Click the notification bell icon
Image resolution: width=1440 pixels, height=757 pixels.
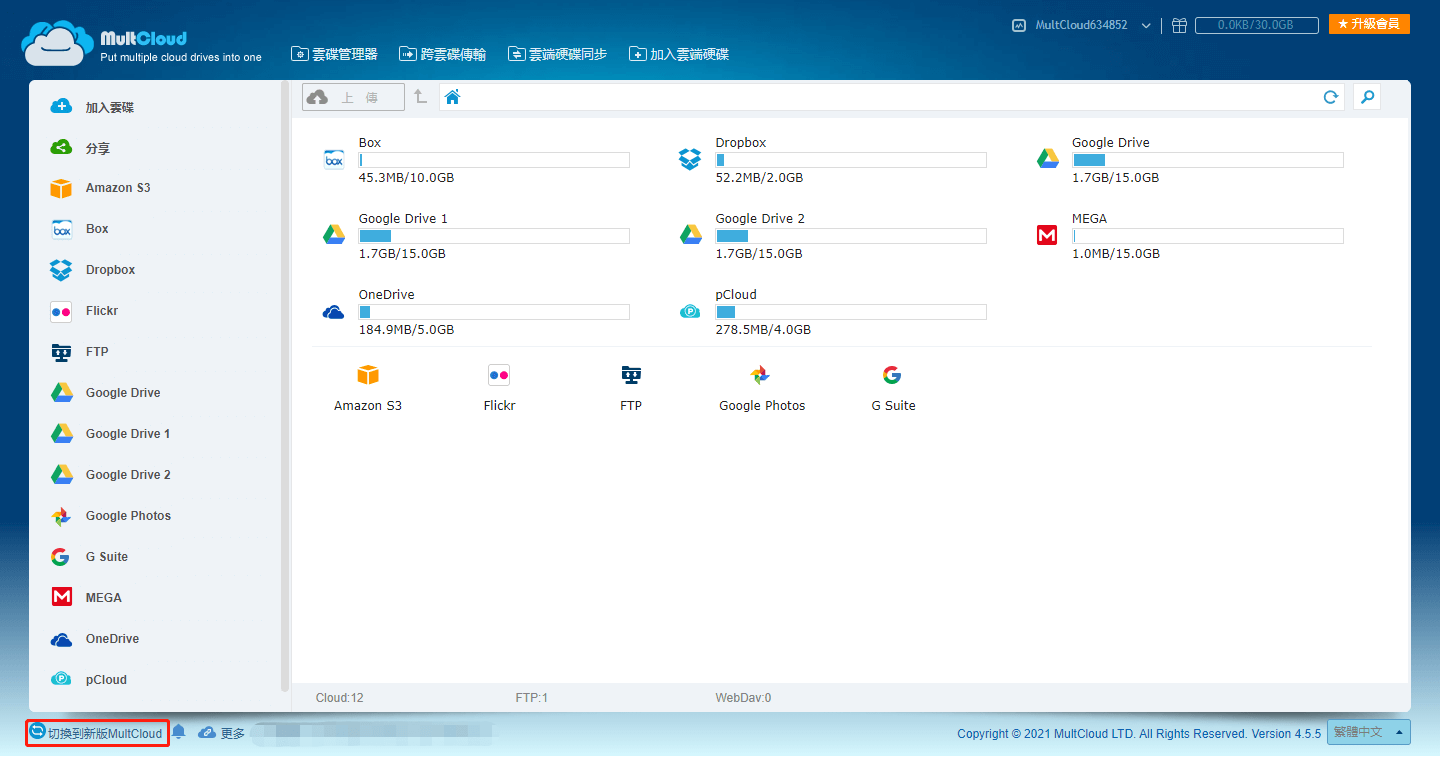click(x=179, y=733)
